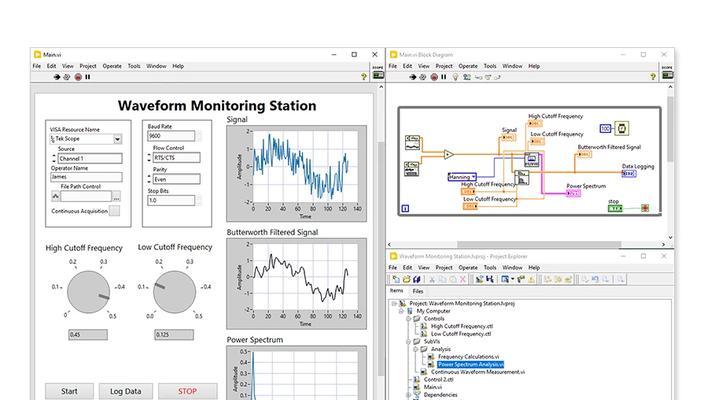Click the Log Data button
The image size is (704, 400).
point(126,391)
